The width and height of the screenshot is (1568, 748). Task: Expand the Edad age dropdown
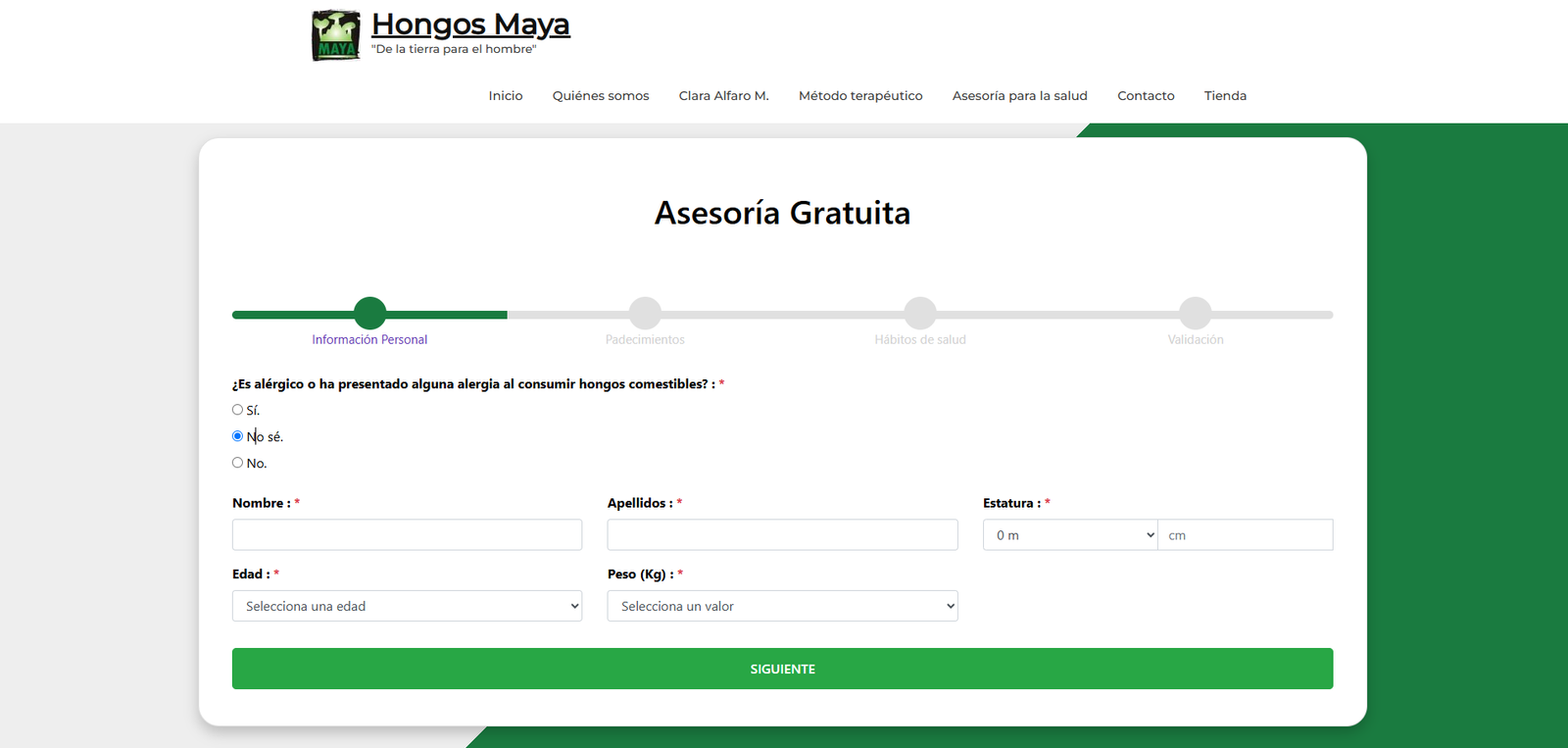coord(407,606)
